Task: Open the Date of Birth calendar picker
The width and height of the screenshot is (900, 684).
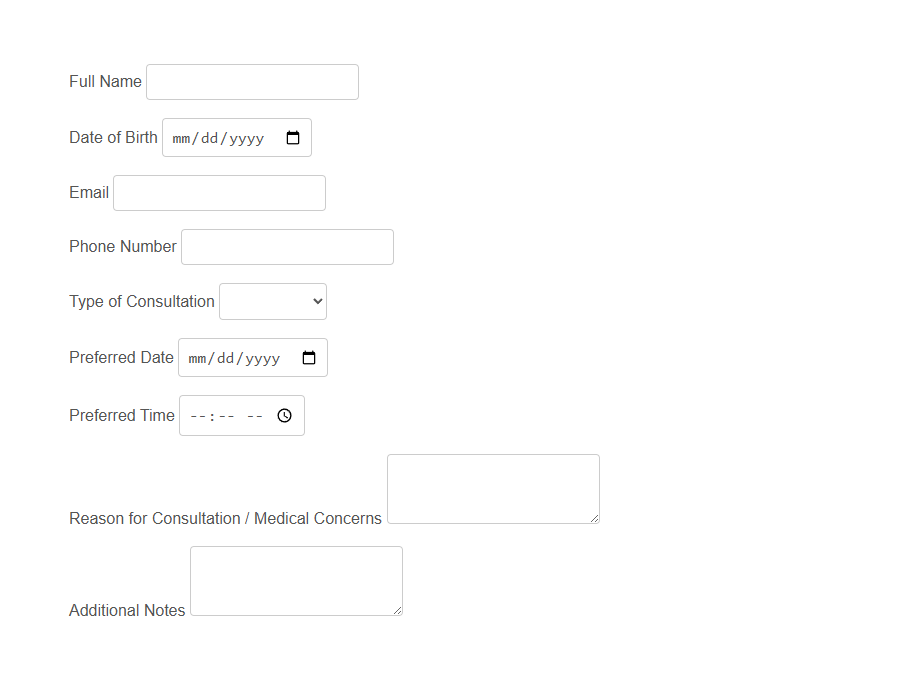Action: 292,137
